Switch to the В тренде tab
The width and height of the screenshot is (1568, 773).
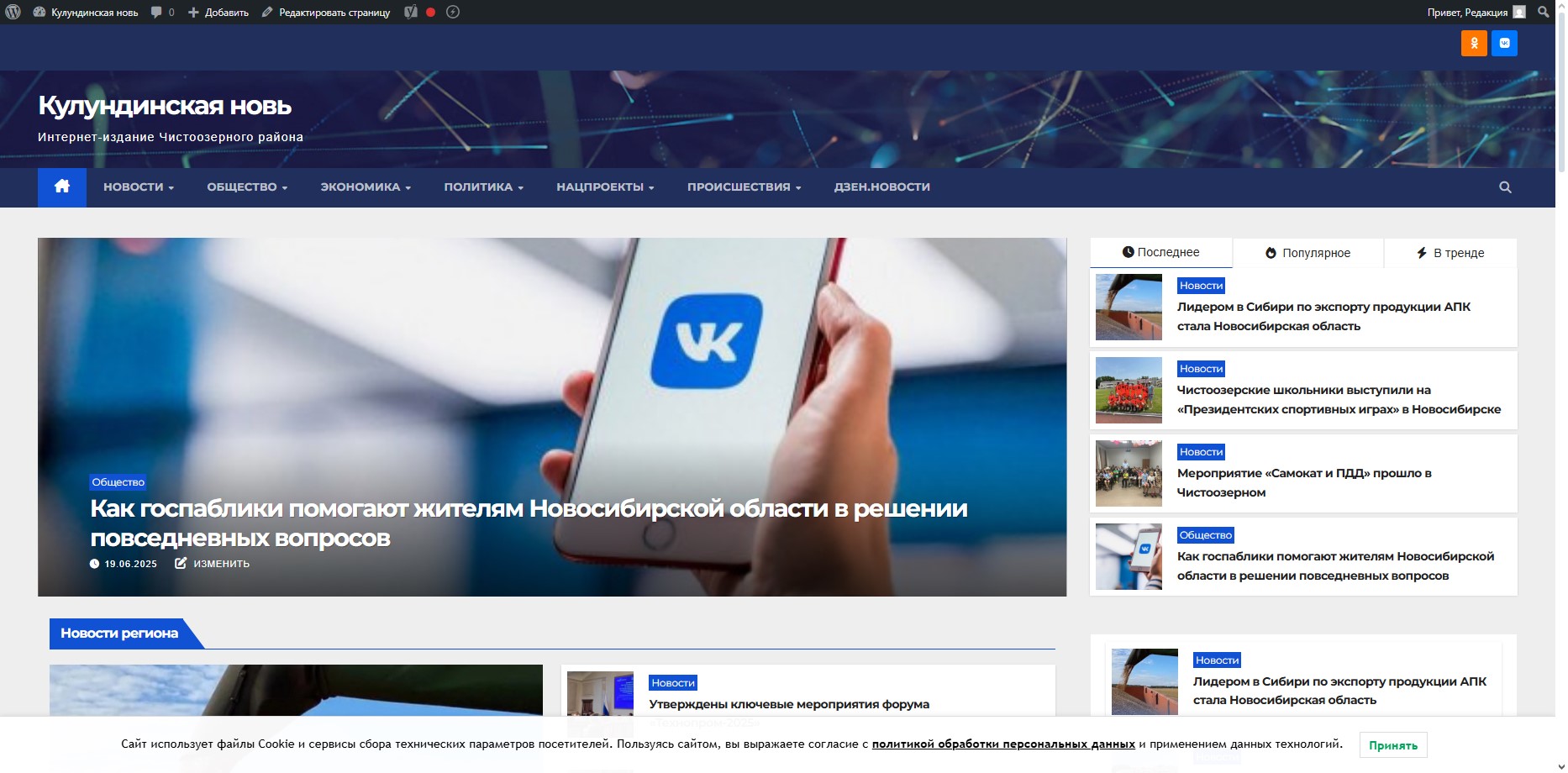pos(1450,253)
